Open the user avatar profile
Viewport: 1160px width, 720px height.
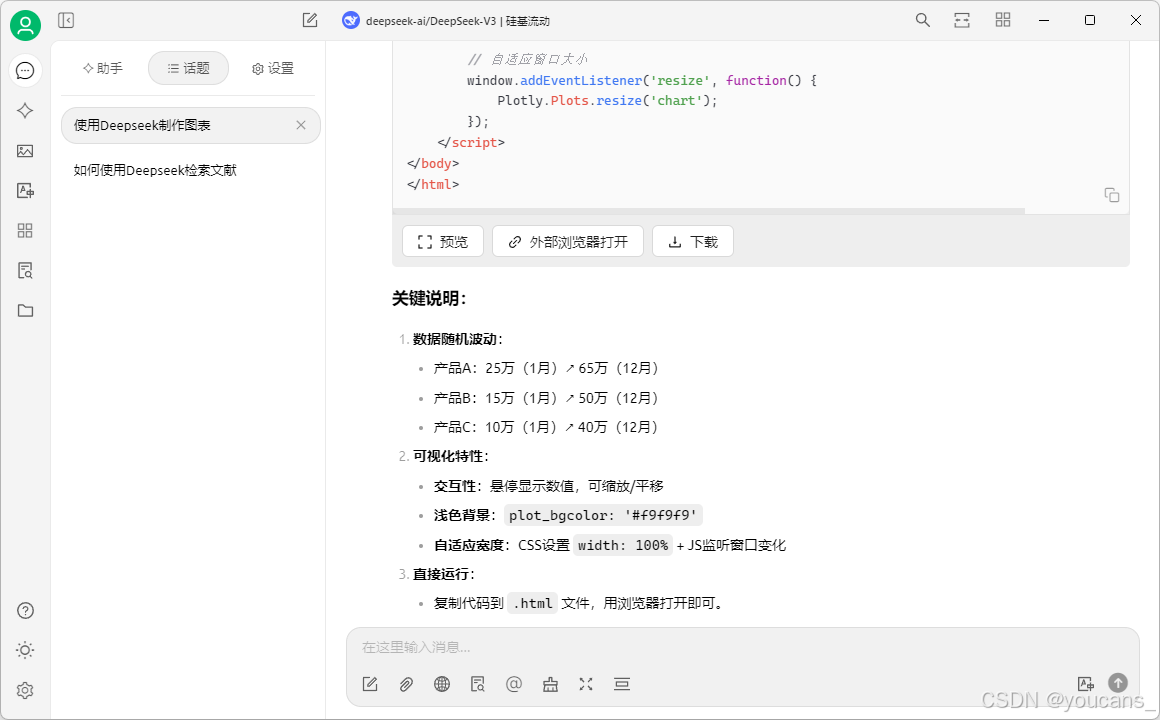pyautogui.click(x=25, y=26)
